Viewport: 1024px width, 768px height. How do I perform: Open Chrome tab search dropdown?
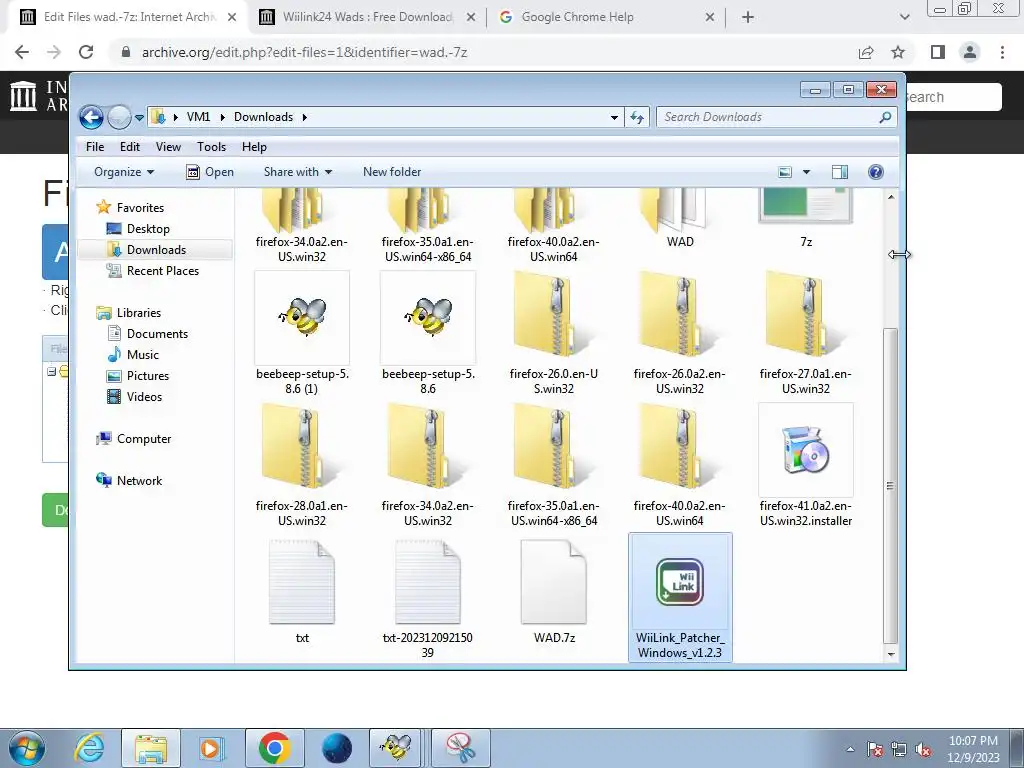904,17
